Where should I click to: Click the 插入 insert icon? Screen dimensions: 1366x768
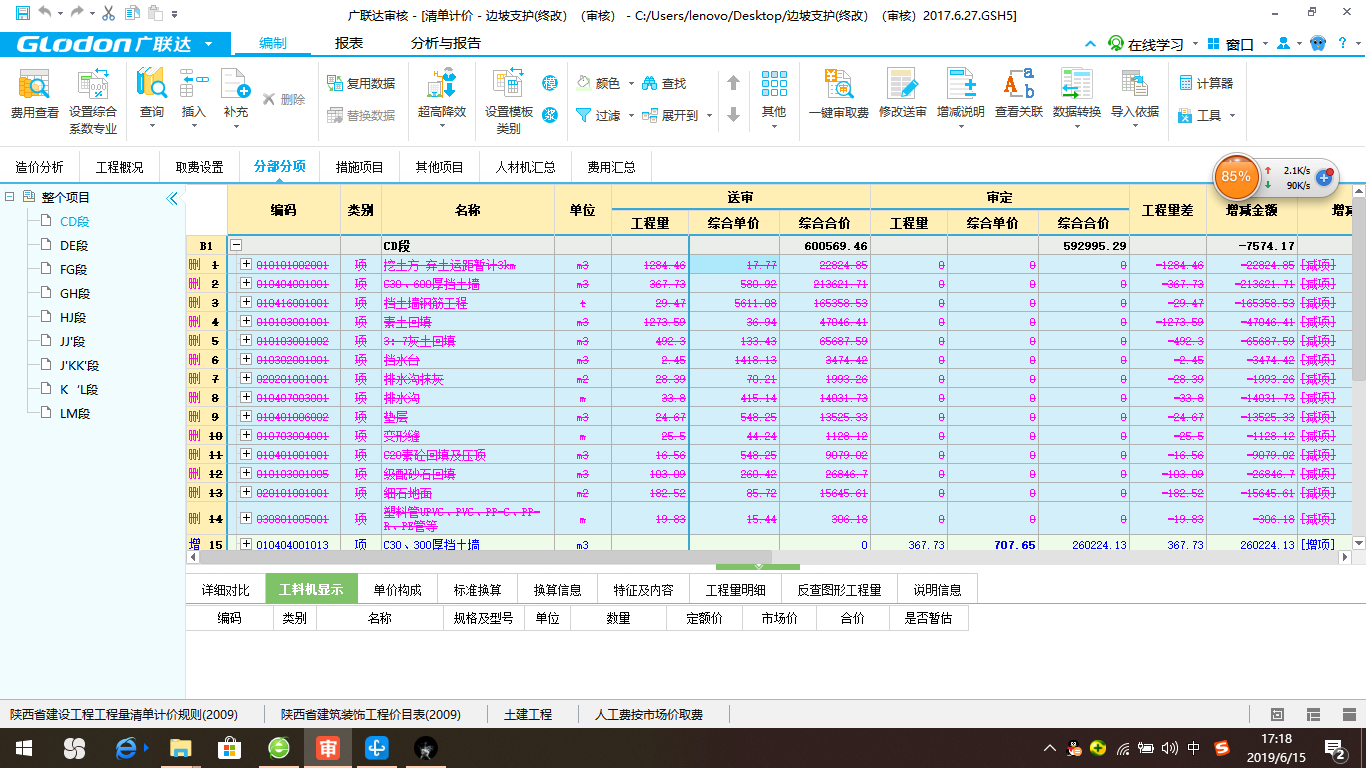coord(193,96)
